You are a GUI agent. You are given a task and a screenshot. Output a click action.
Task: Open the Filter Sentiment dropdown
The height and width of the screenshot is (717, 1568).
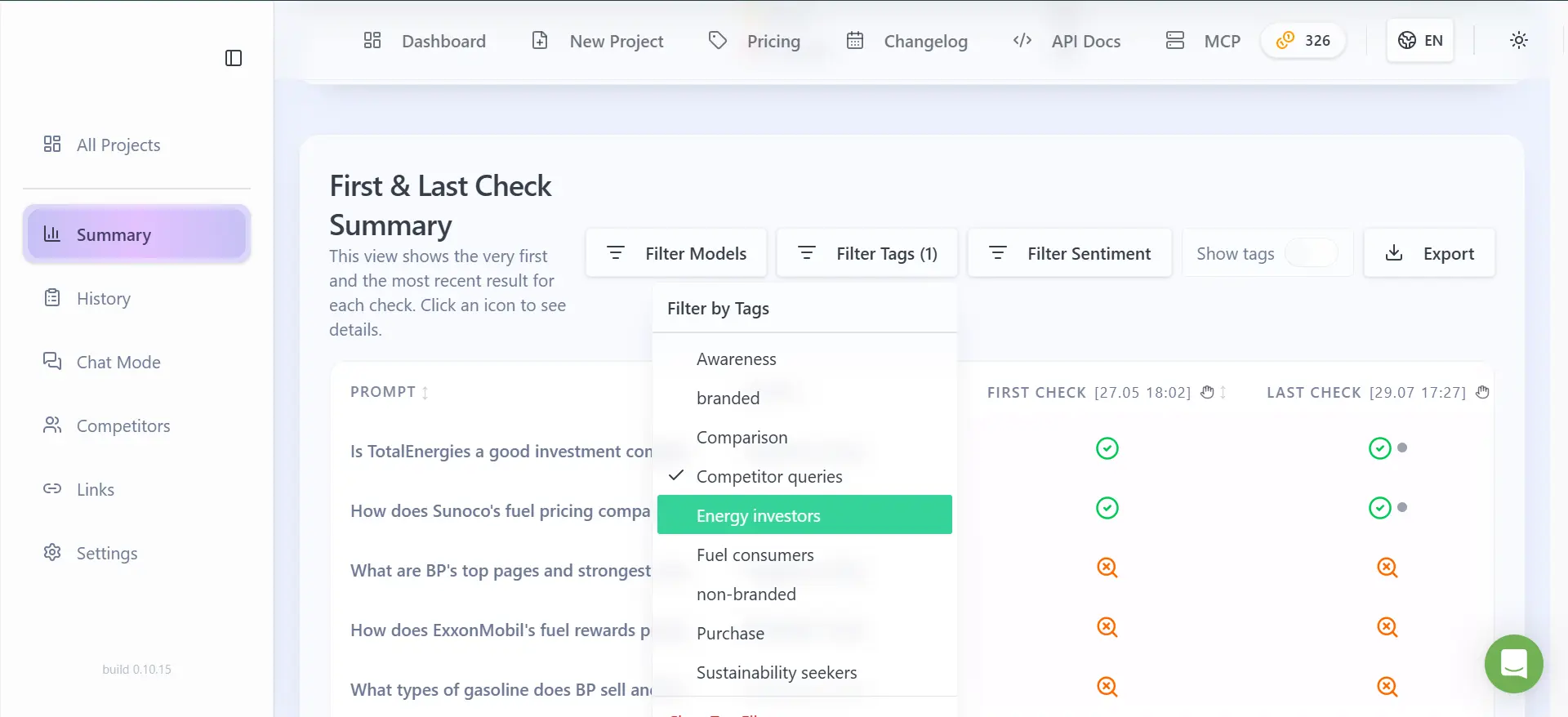[1070, 253]
